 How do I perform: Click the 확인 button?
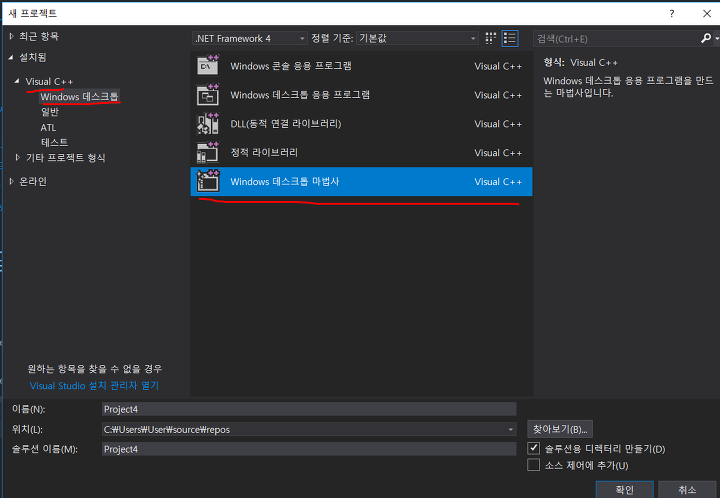point(624,489)
